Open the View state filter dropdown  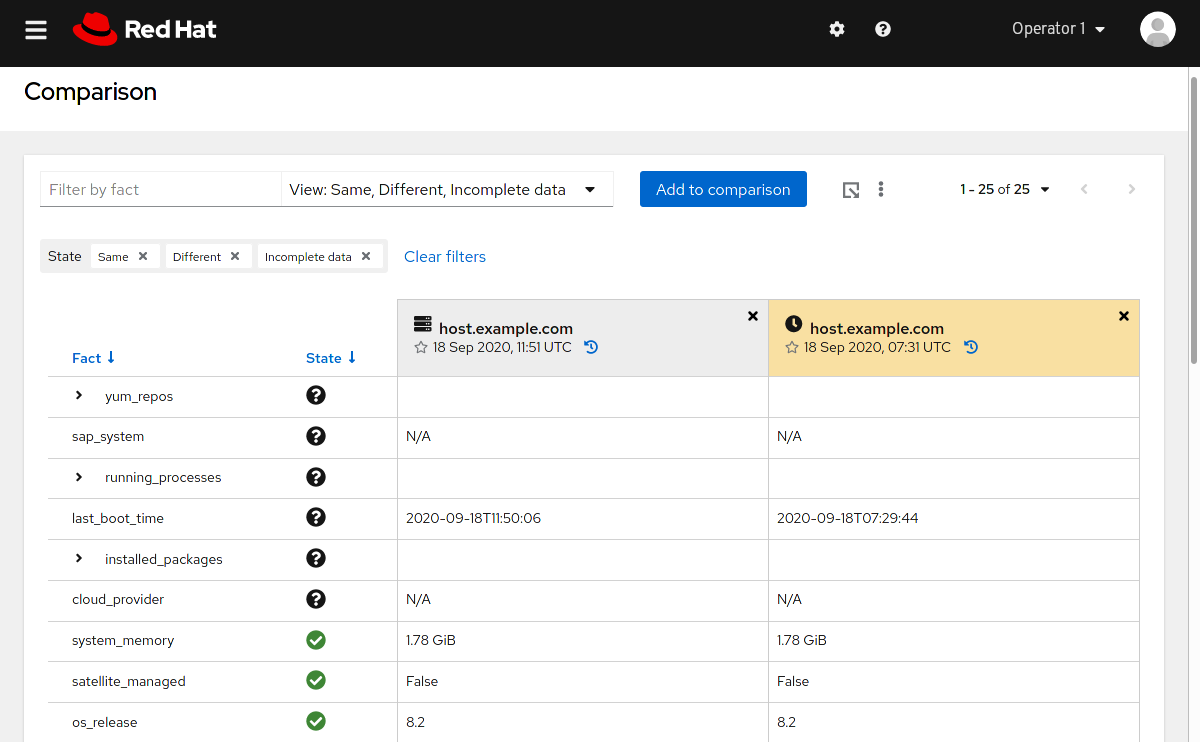point(446,189)
